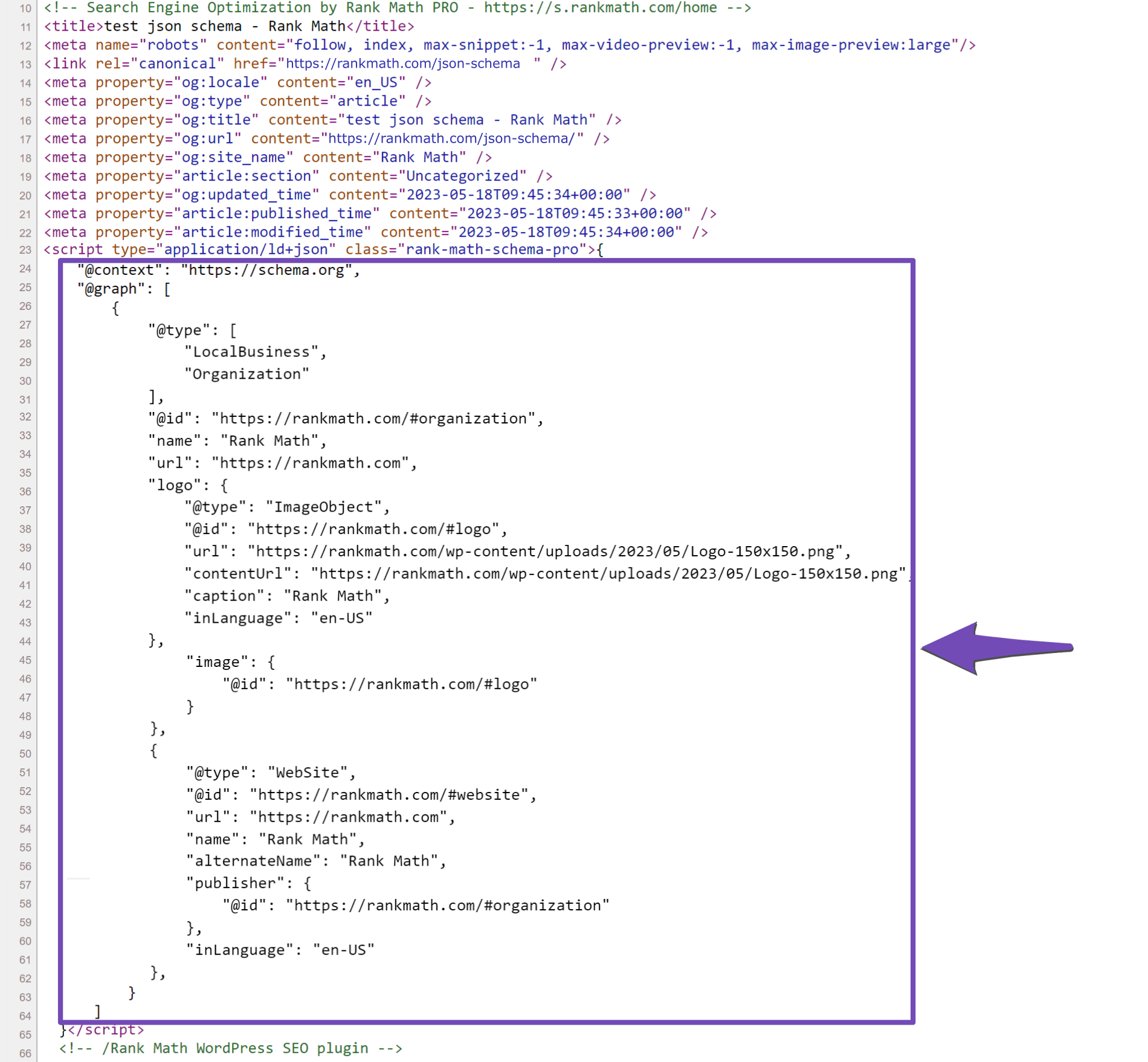Viewport: 1148px width, 1062px height.
Task: Click the 'publisher' key line
Action: pyautogui.click(x=249, y=883)
